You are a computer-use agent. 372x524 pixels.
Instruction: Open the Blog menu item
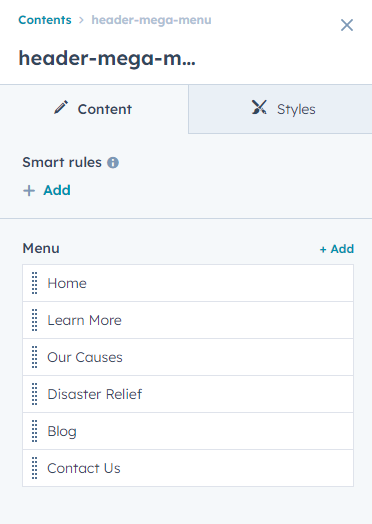point(188,431)
